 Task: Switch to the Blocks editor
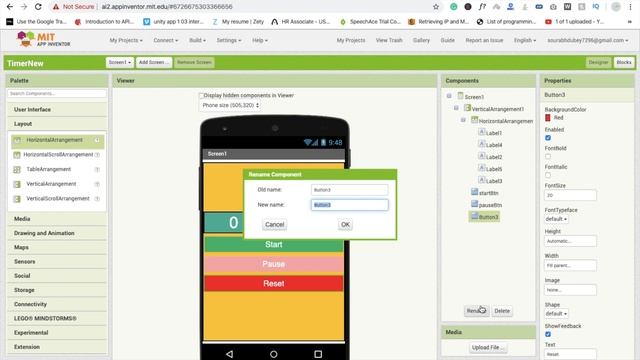click(x=624, y=62)
